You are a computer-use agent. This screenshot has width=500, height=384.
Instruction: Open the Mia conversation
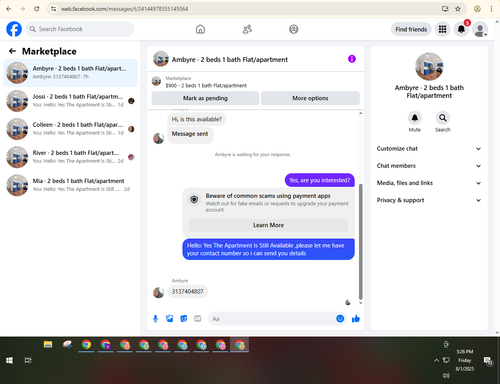pos(70,185)
